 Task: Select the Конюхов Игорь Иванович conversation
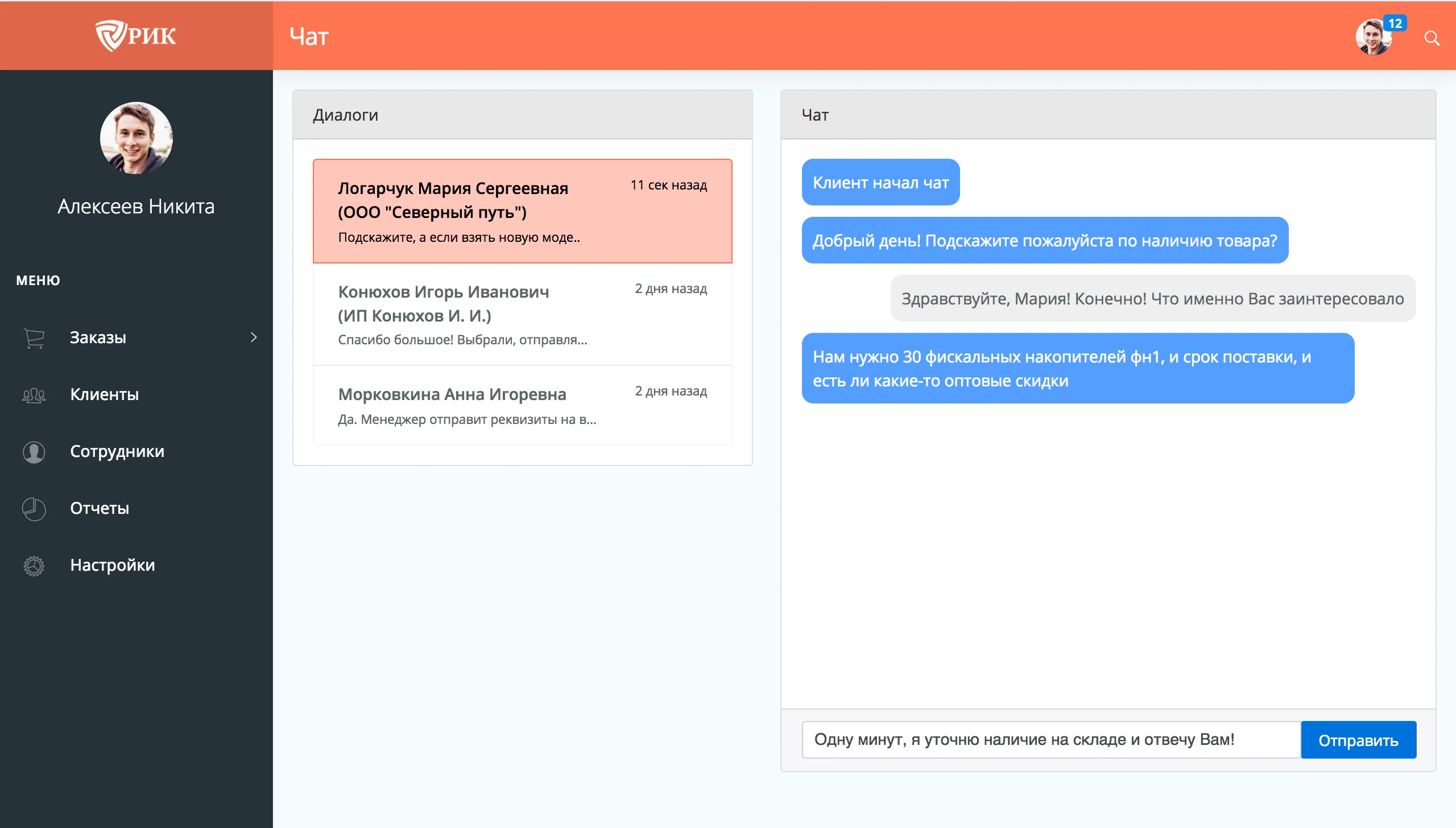coord(522,315)
